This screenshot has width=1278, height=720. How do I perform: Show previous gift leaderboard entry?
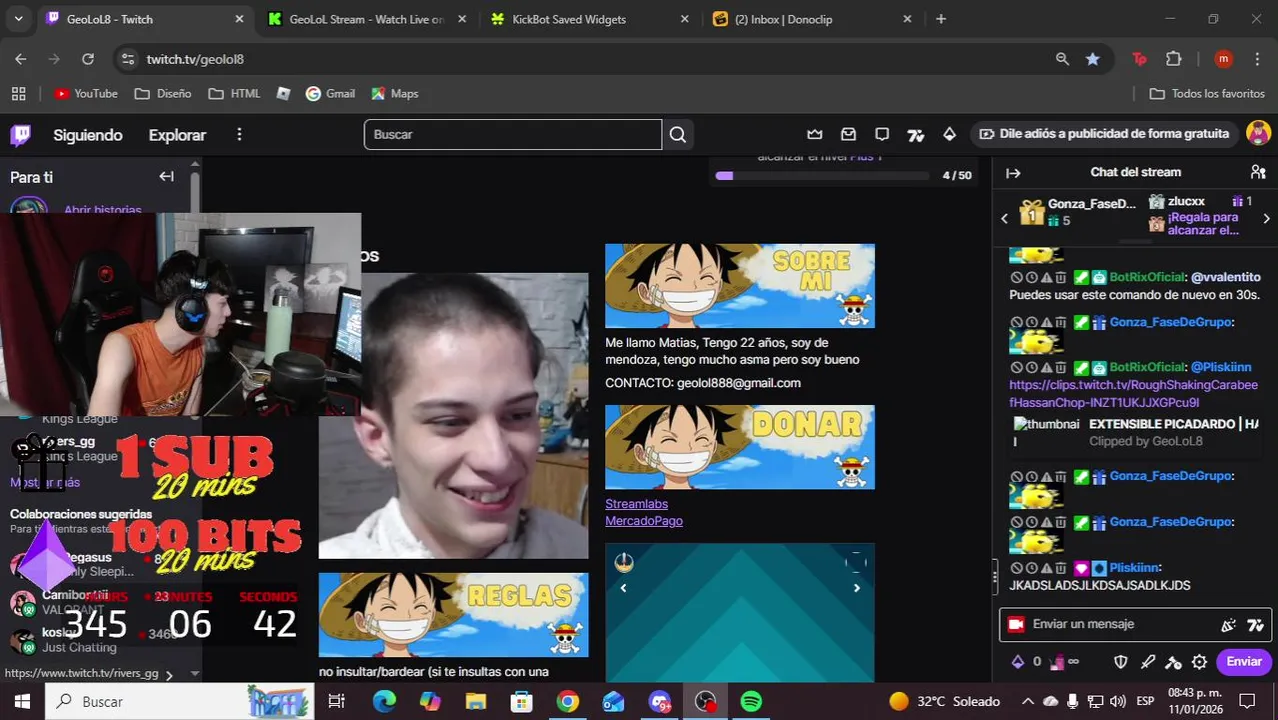tap(1004, 218)
